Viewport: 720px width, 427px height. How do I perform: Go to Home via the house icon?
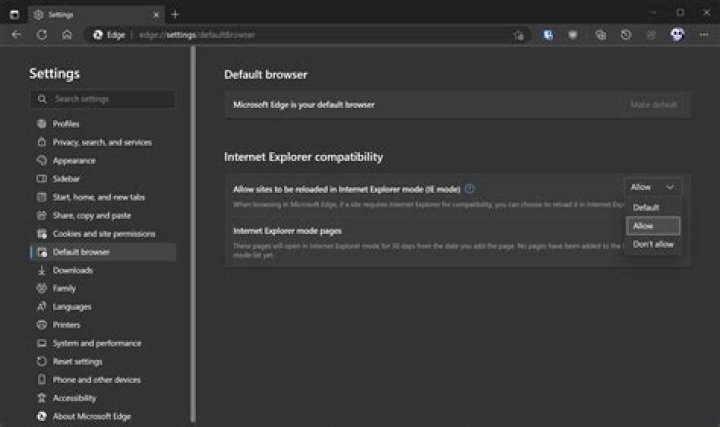tap(67, 34)
